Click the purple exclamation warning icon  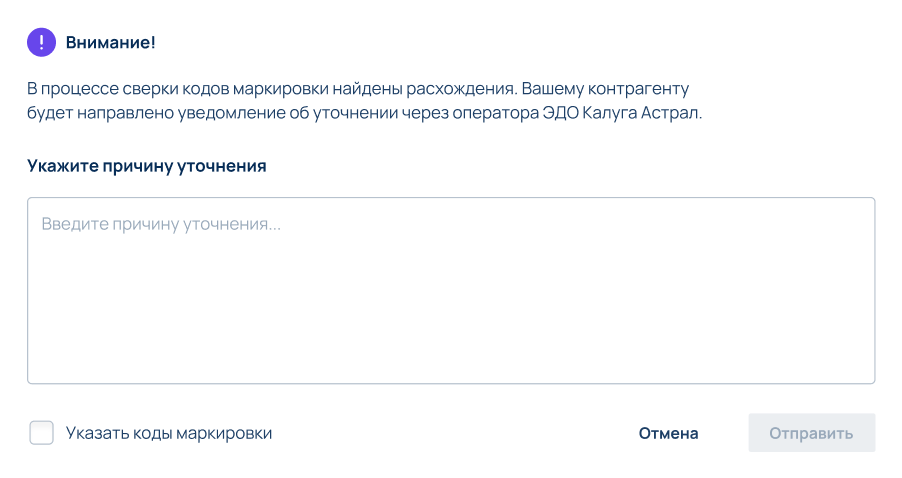pos(41,42)
